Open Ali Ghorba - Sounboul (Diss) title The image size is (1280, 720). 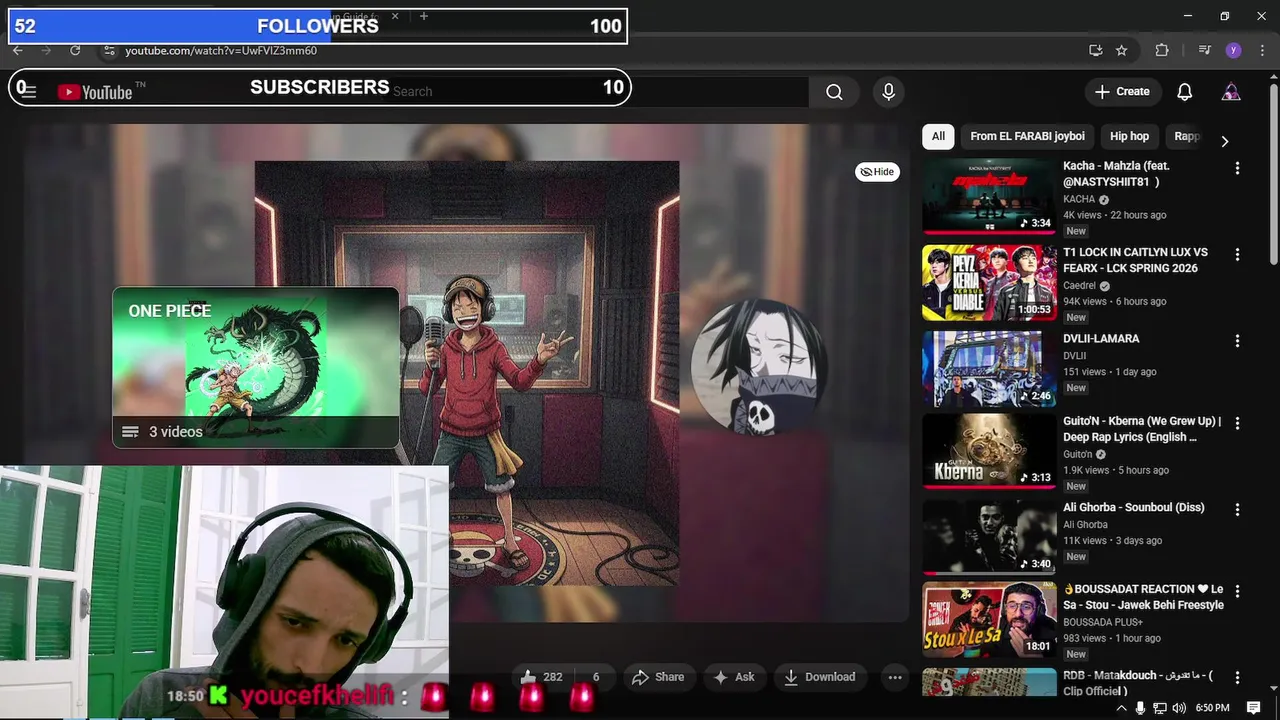[x=1134, y=508]
